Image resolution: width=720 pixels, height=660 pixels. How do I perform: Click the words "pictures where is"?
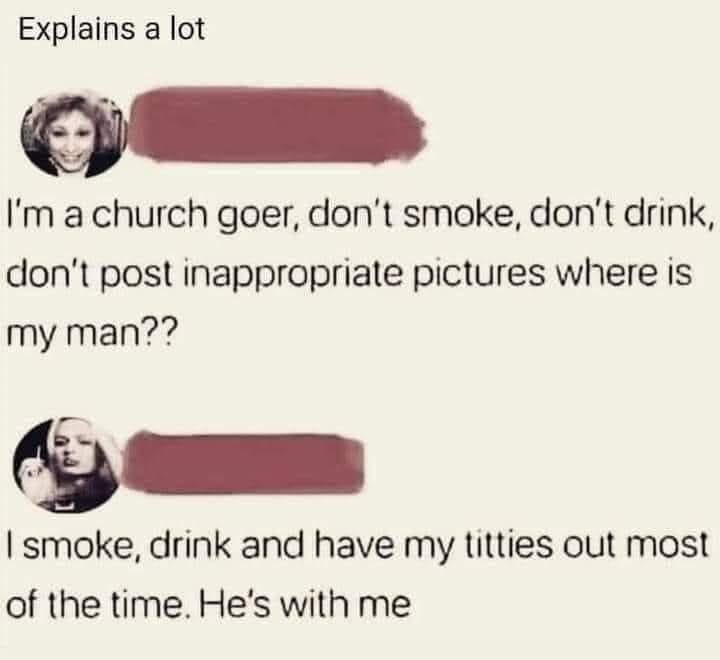(x=552, y=274)
